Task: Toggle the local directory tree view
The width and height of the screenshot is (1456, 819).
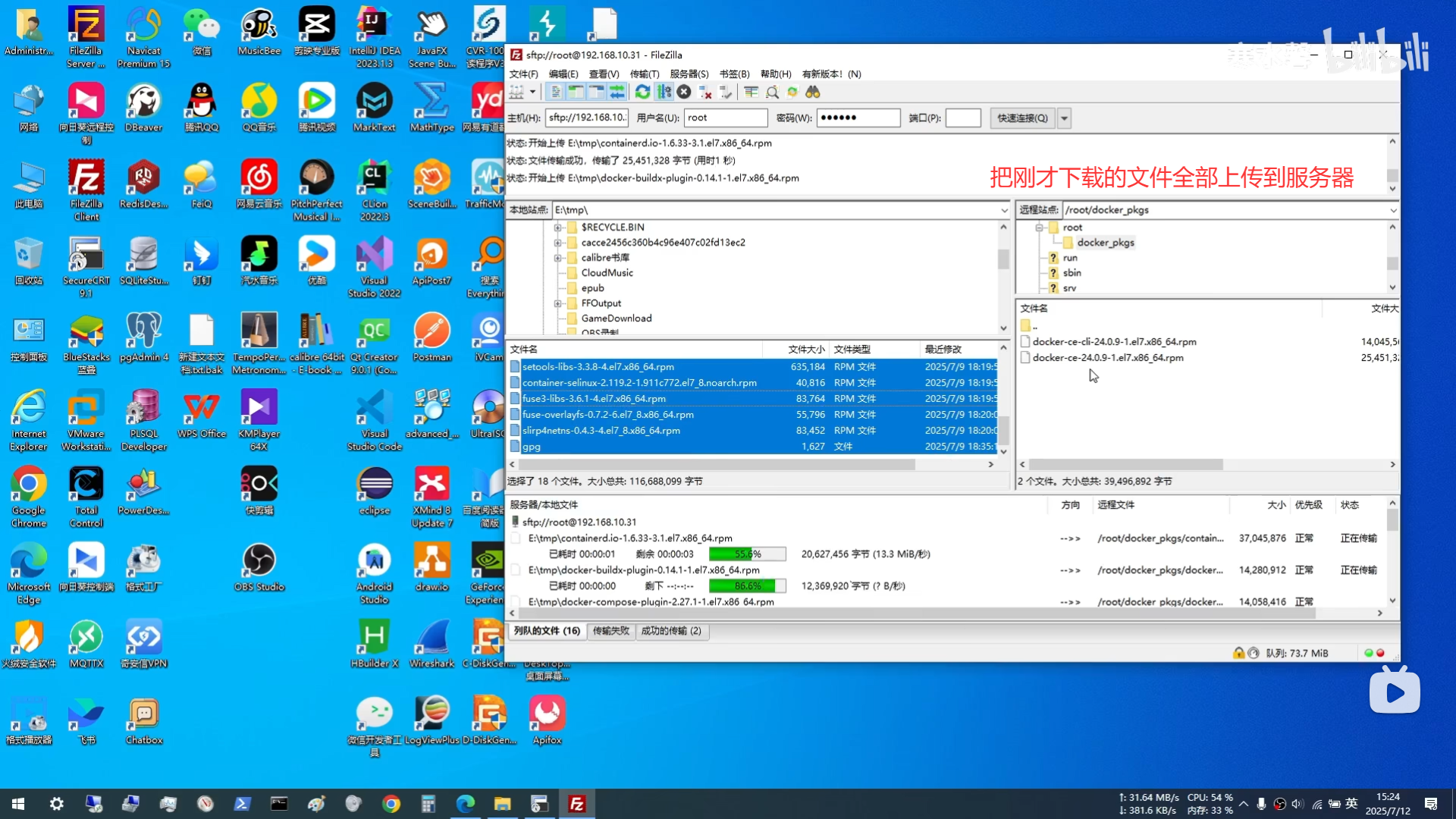Action: coord(576,92)
